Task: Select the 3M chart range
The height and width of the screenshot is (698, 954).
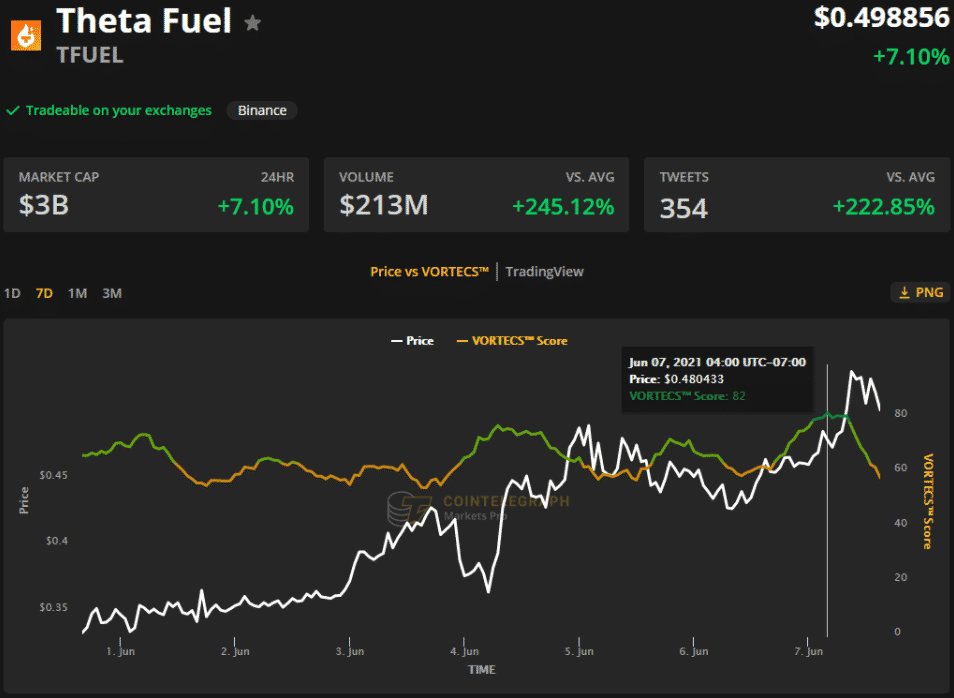Action: 111,293
